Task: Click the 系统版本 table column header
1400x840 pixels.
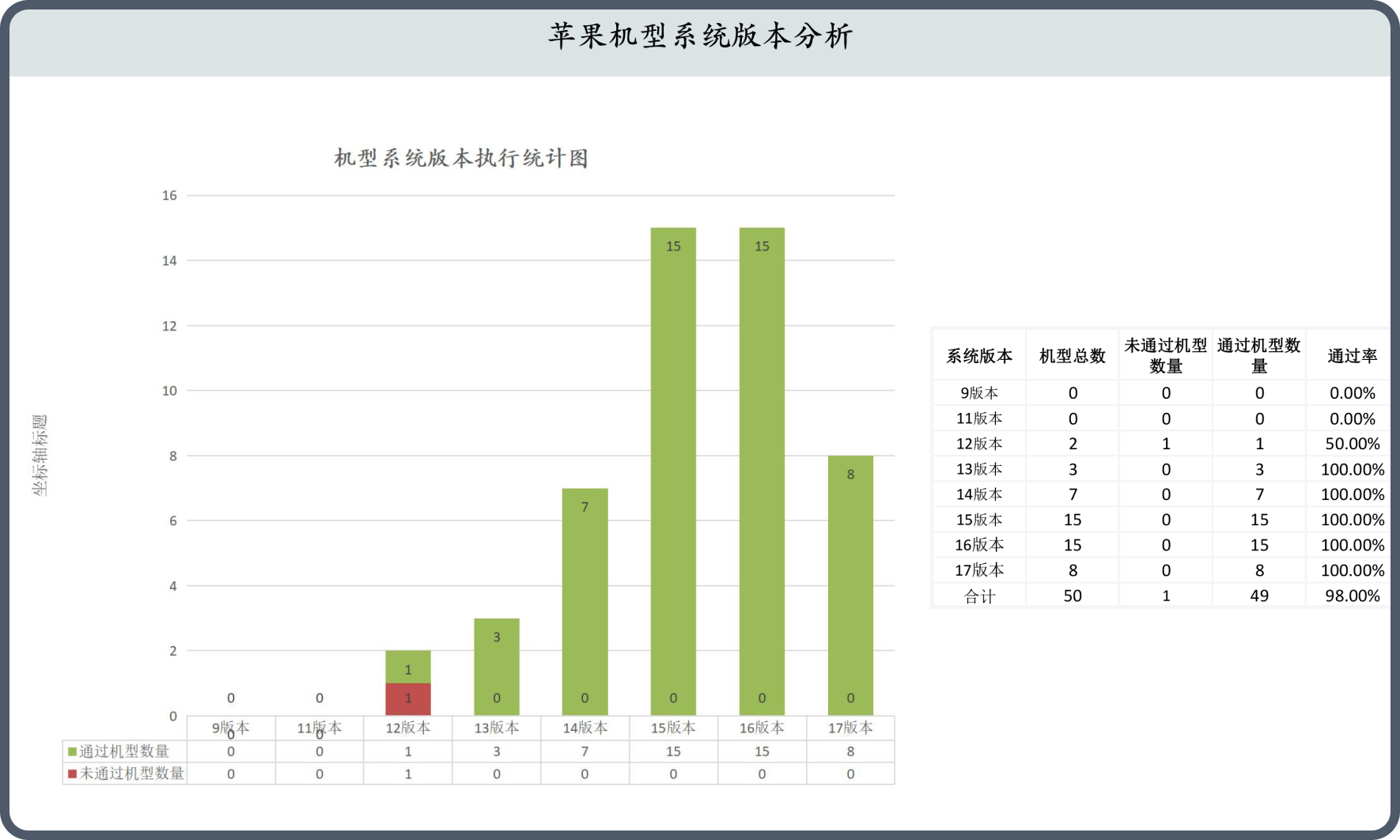Action: pos(979,356)
